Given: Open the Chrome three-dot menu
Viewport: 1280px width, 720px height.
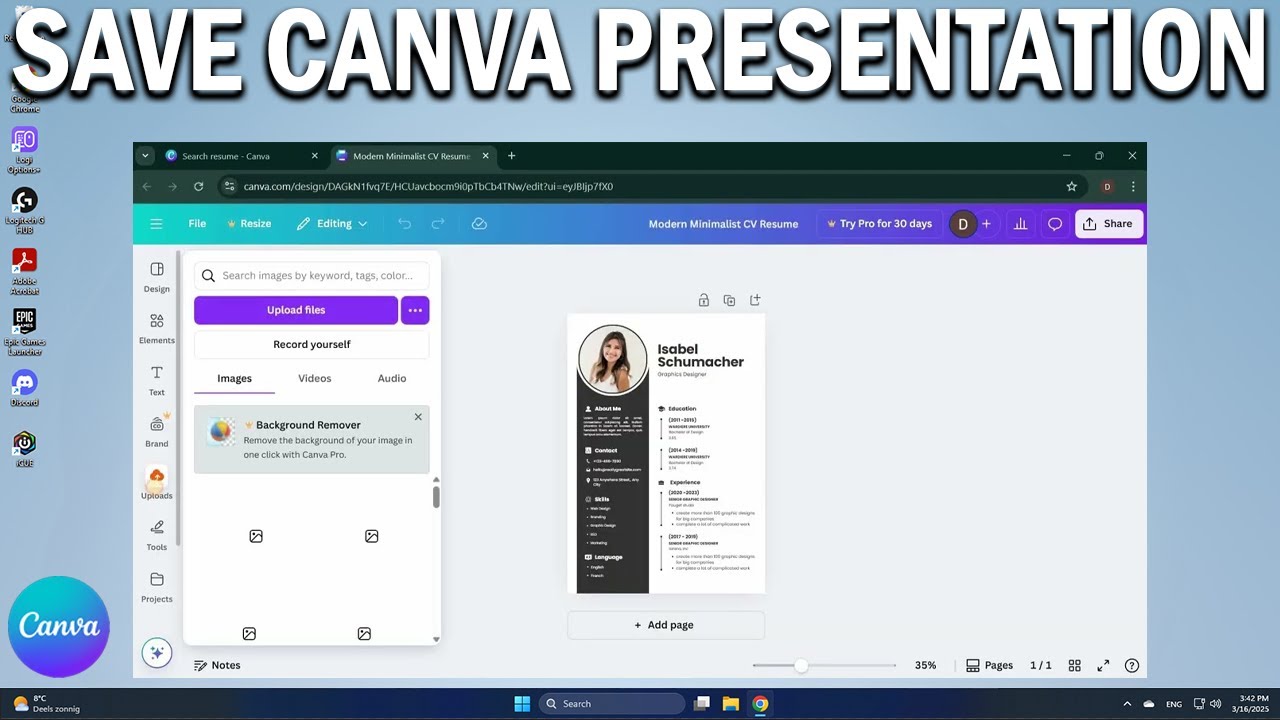Looking at the screenshot, I should [x=1133, y=186].
